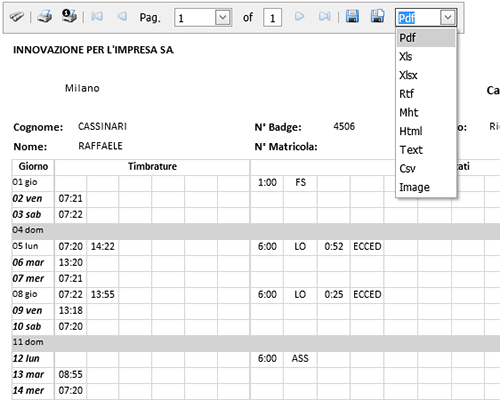Jump to last page arrow
The height and width of the screenshot is (400, 500).
(325, 16)
